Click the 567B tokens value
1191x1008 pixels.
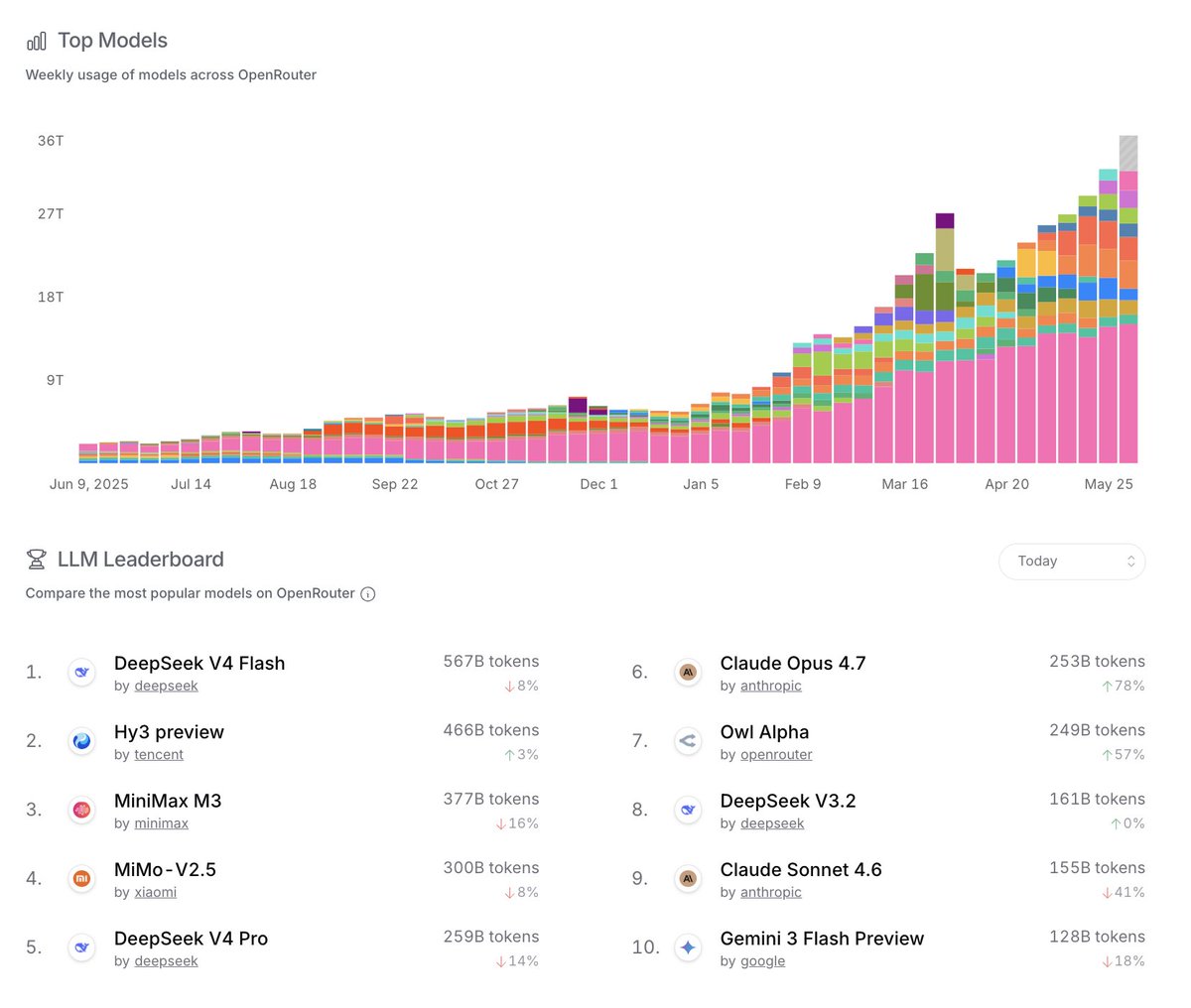[x=491, y=662]
